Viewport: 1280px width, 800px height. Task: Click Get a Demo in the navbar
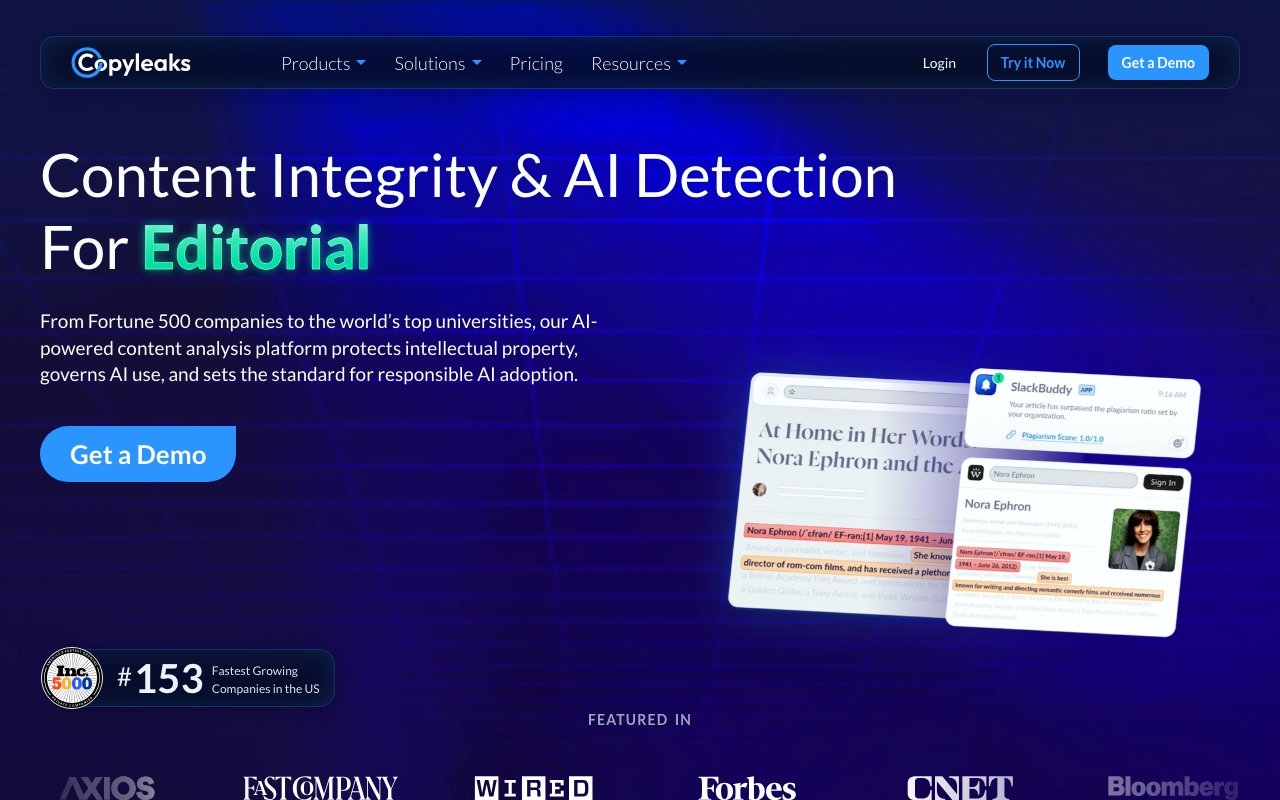[1158, 63]
